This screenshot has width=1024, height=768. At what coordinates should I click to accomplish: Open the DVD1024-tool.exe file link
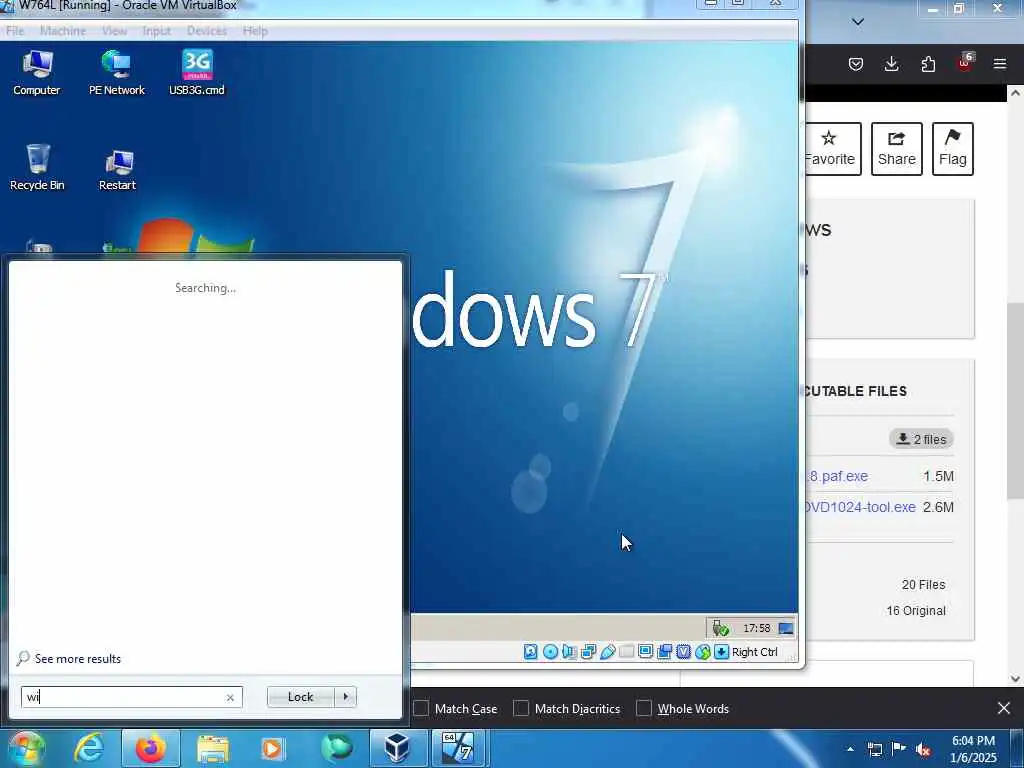click(x=860, y=507)
